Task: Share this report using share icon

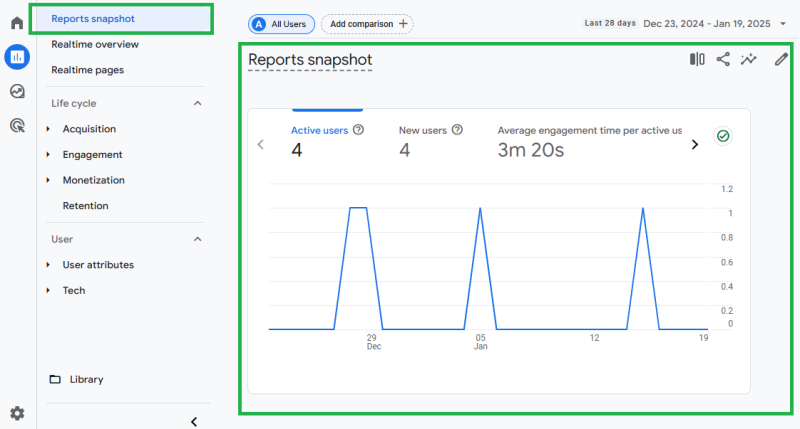Action: point(723,60)
